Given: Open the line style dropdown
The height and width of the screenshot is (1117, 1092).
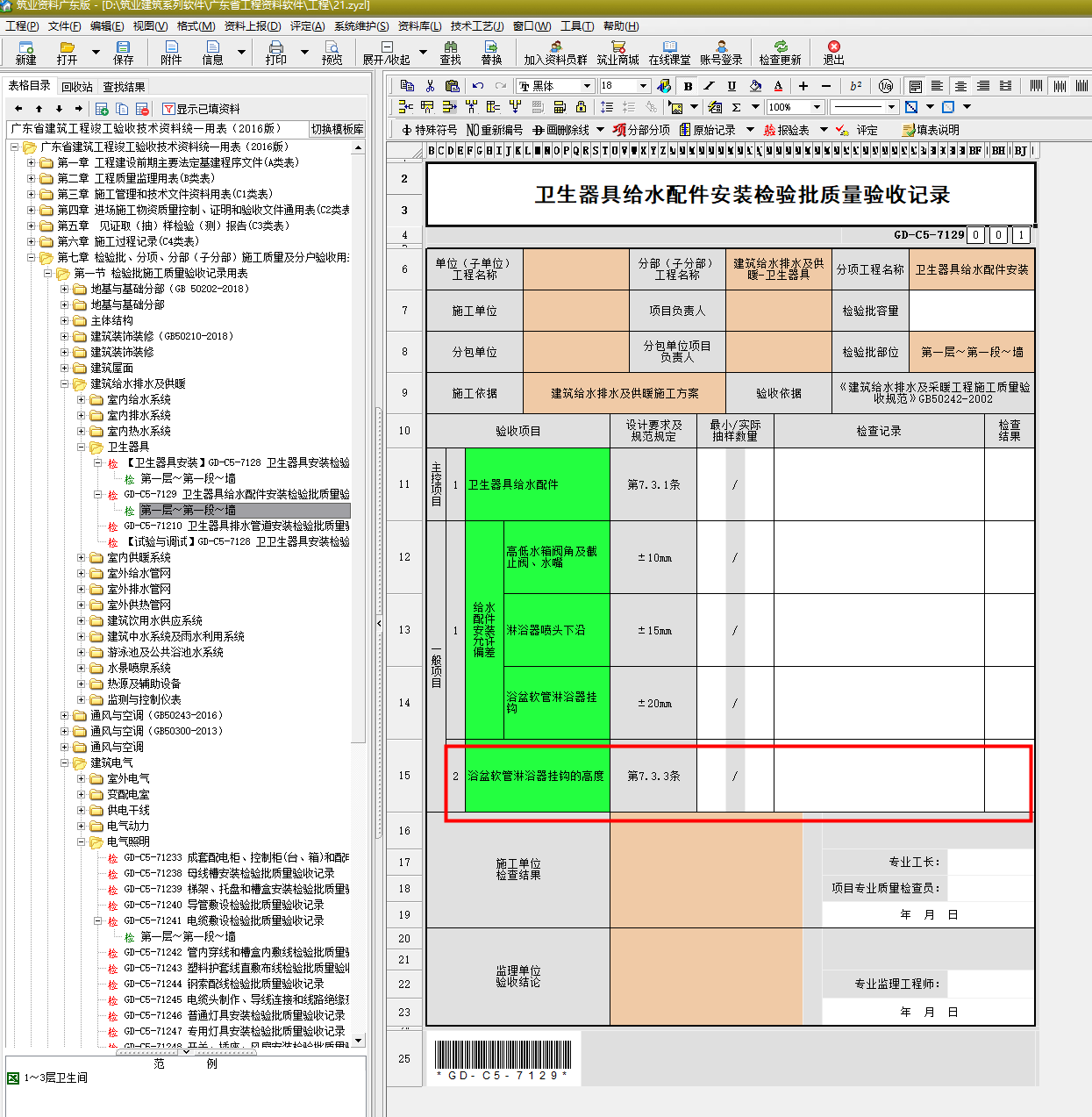Looking at the screenshot, I should click(x=891, y=107).
